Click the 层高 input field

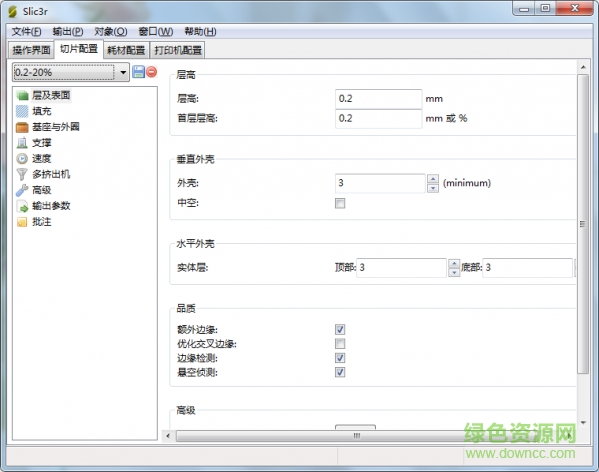tap(379, 99)
